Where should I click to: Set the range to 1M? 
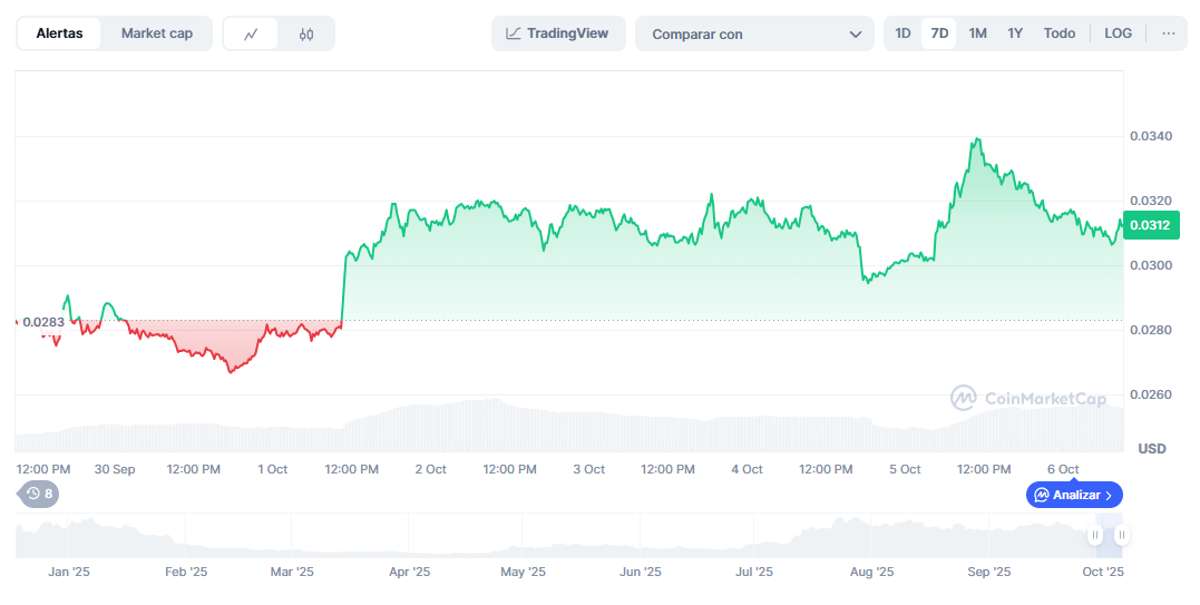[x=978, y=33]
